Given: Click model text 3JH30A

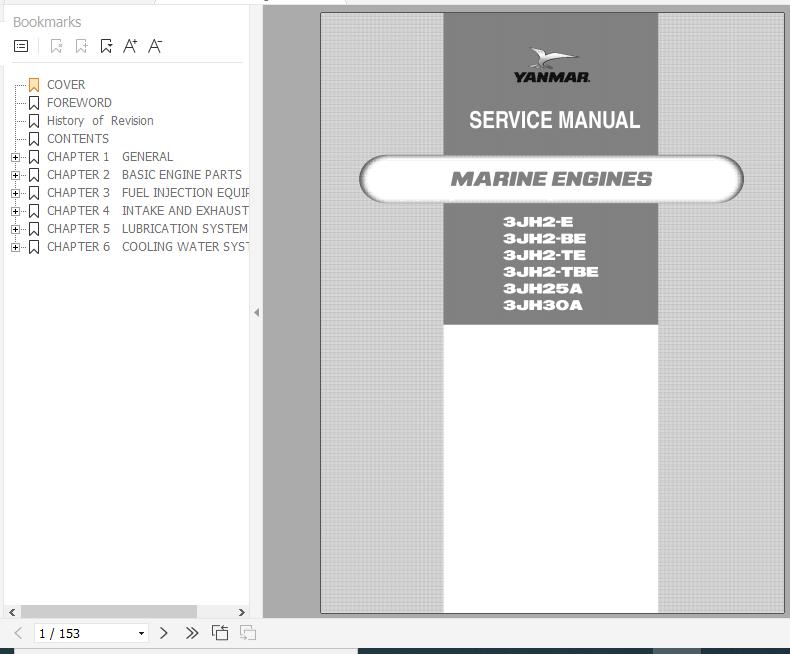Looking at the screenshot, I should [543, 305].
